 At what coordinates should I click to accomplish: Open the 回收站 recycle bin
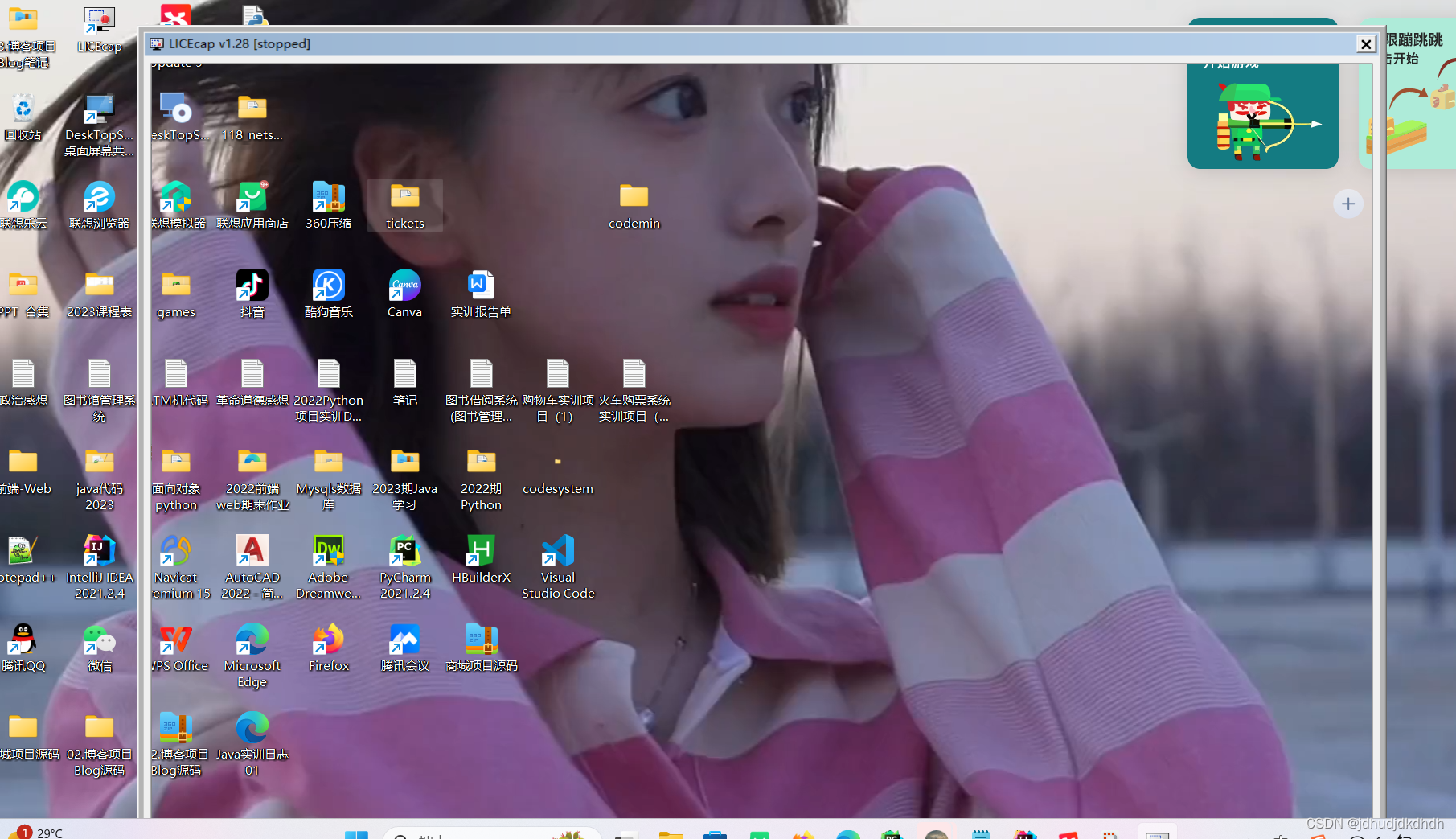coord(23,117)
